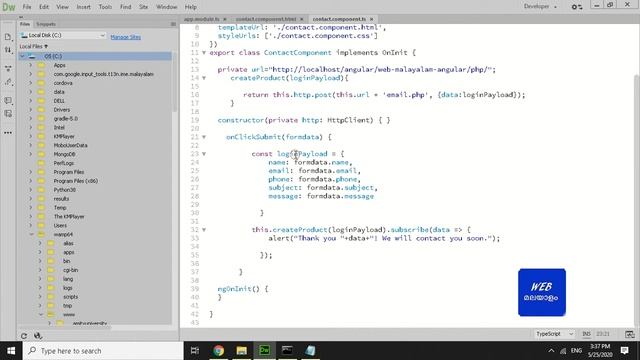640x360 pixels.
Task: Open the Find menu
Action: pos(125,7)
